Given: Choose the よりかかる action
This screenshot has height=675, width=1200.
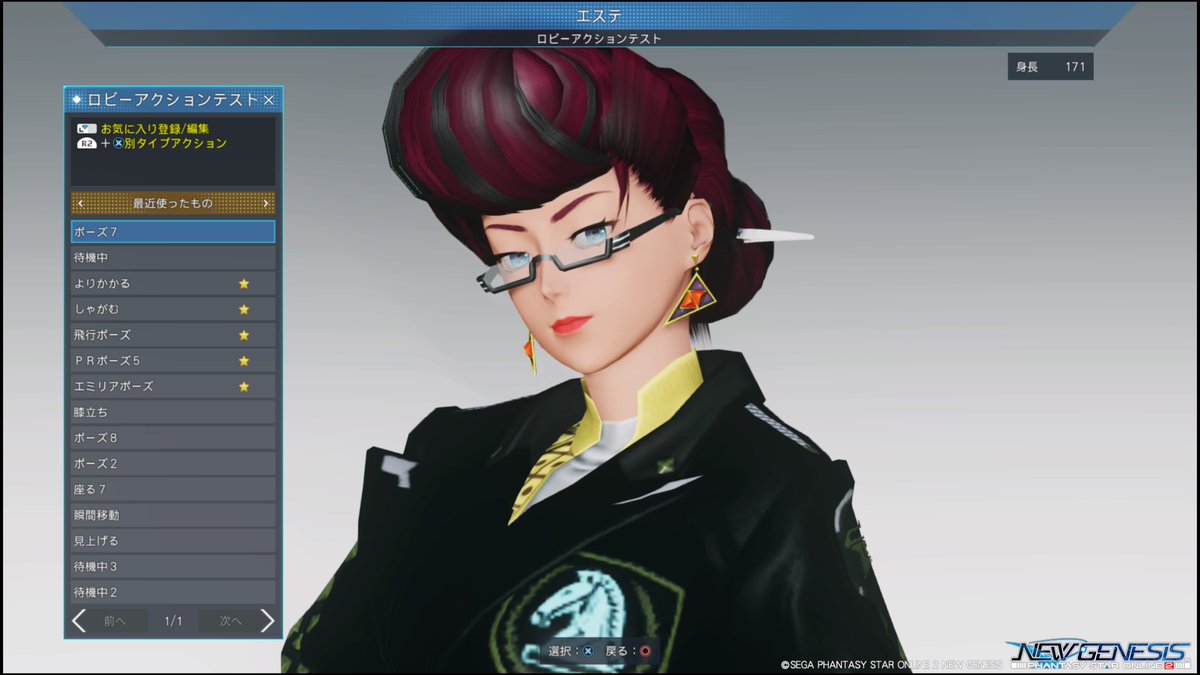Looking at the screenshot, I should [x=173, y=283].
